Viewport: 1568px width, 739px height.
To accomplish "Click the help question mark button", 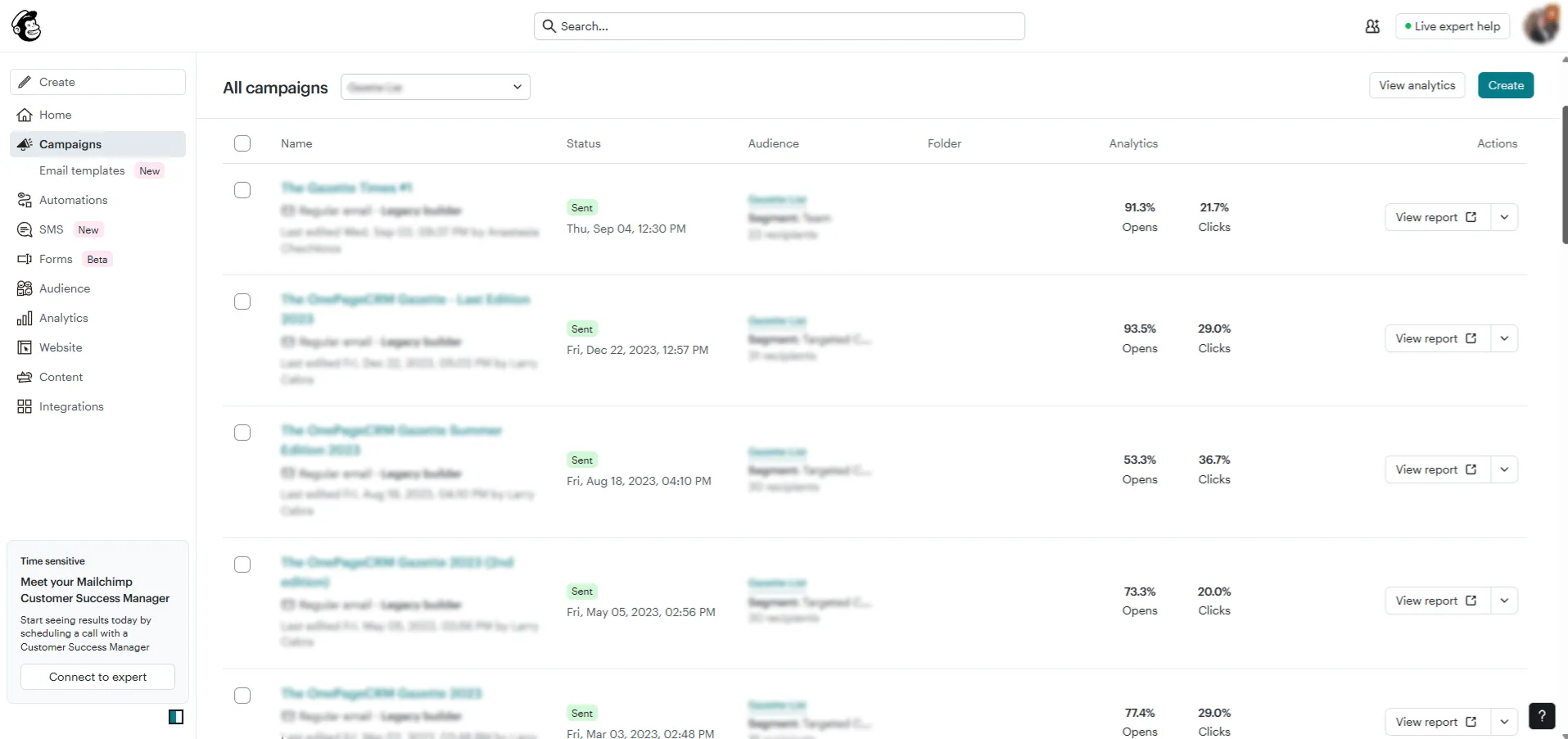I will pos(1542,715).
